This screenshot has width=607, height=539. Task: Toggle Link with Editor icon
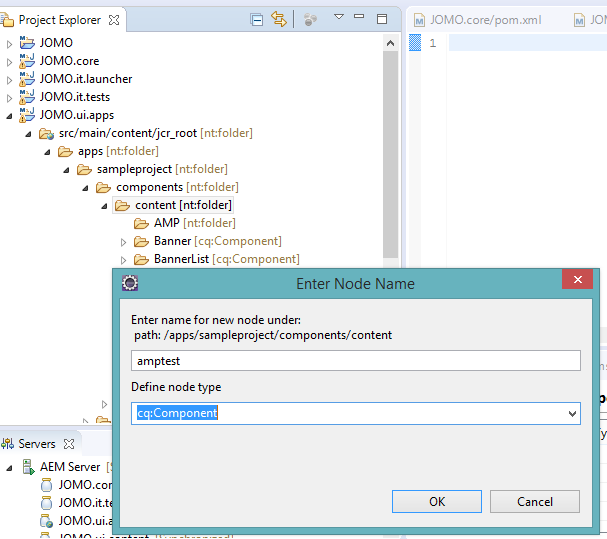(279, 19)
